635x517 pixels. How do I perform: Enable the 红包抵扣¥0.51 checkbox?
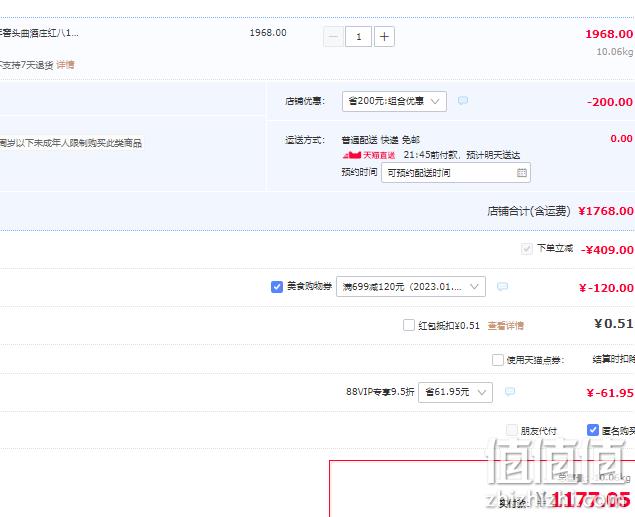(x=409, y=325)
